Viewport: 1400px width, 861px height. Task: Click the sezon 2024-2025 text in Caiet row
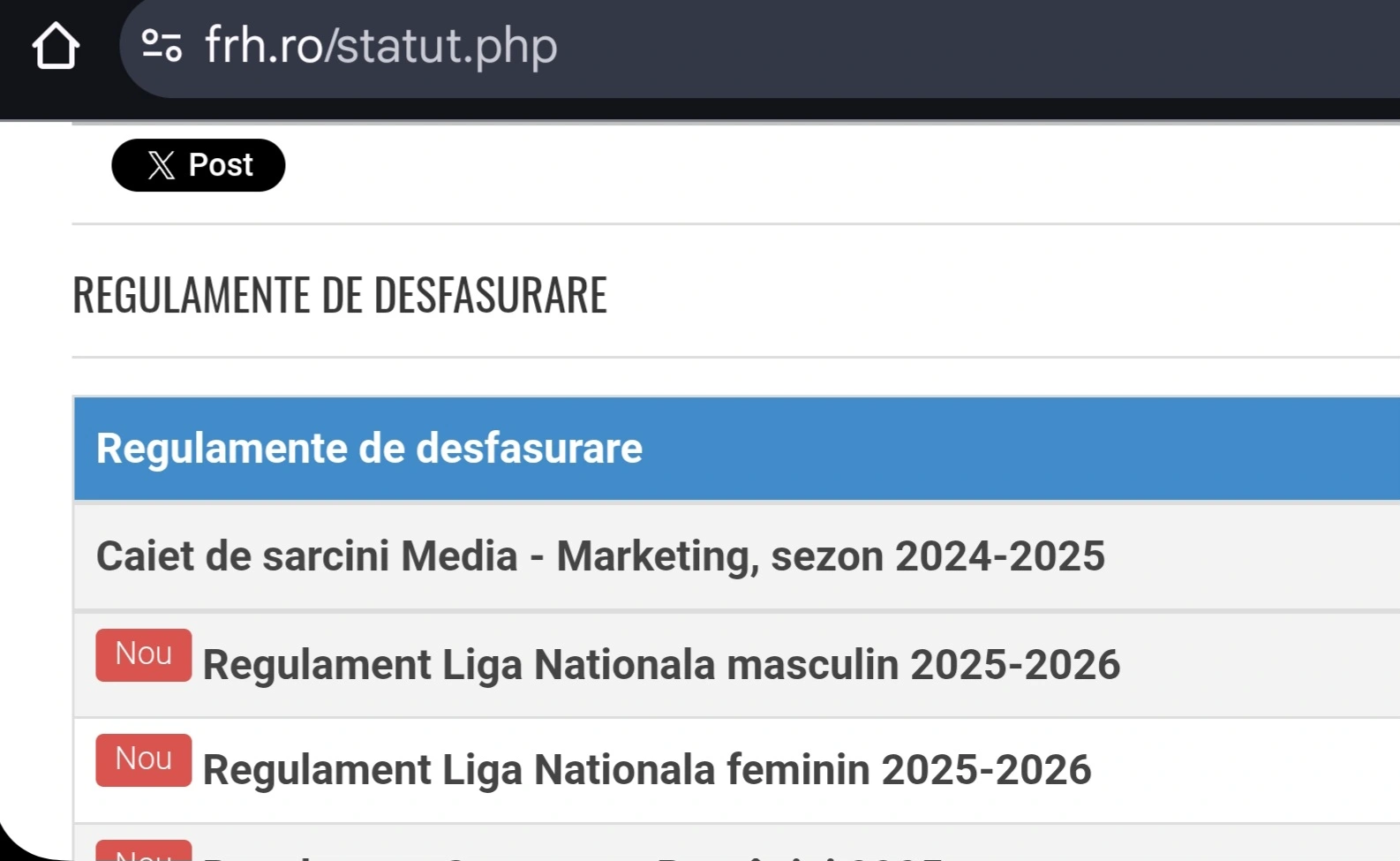point(937,556)
